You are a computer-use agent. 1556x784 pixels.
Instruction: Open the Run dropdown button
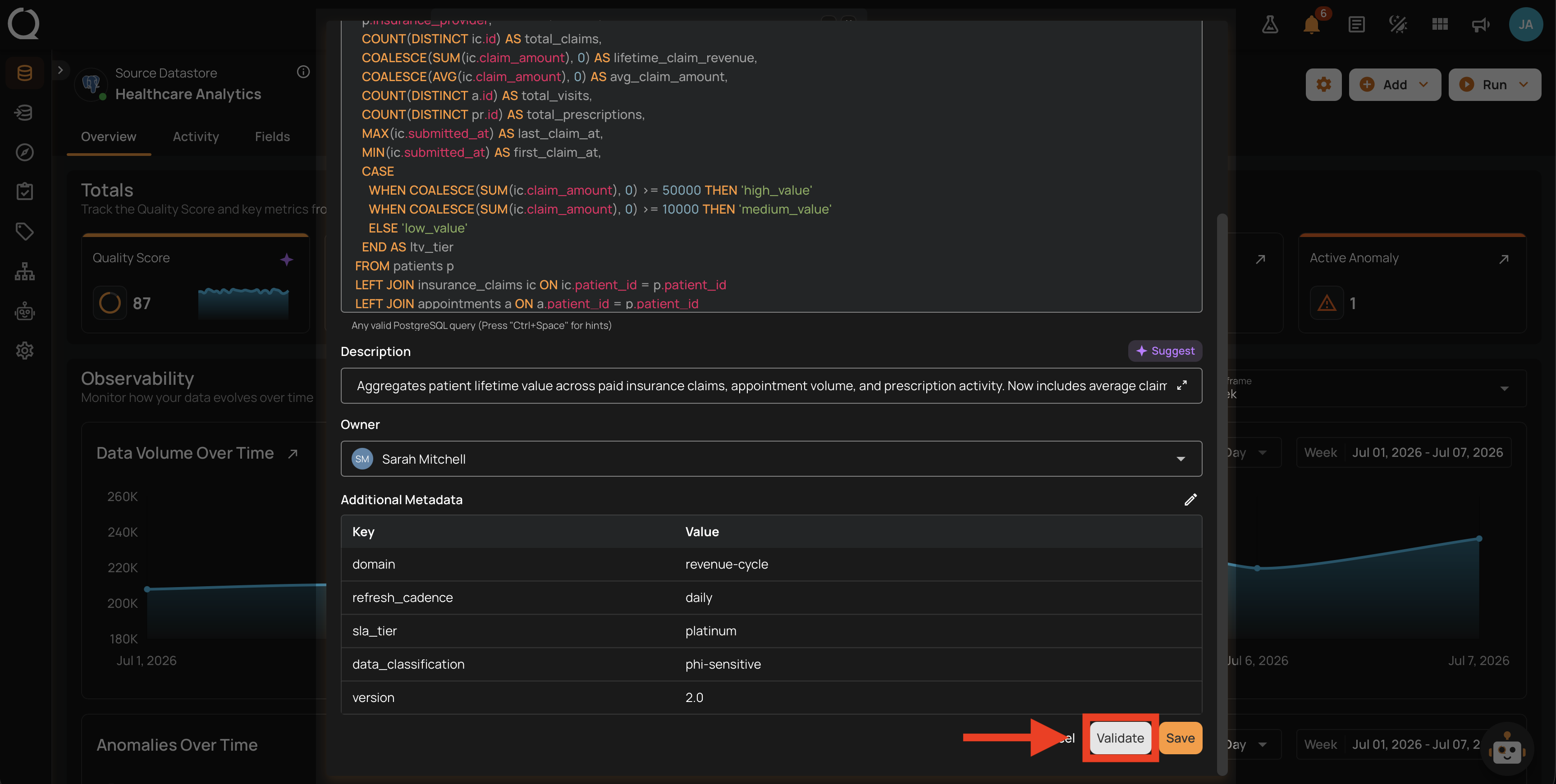tap(1494, 85)
